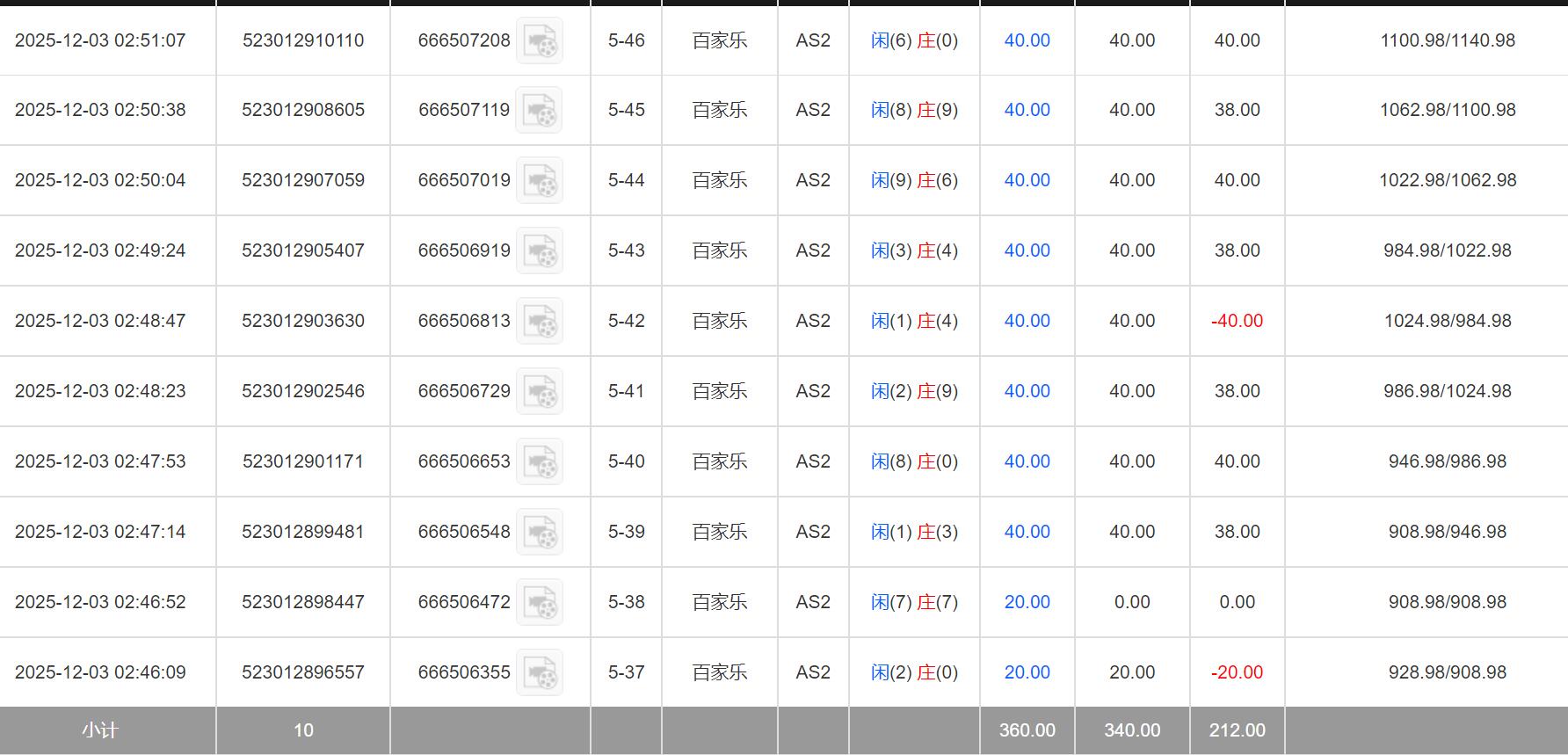
Task: Click the red -40.00 loss value
Action: tap(1237, 321)
